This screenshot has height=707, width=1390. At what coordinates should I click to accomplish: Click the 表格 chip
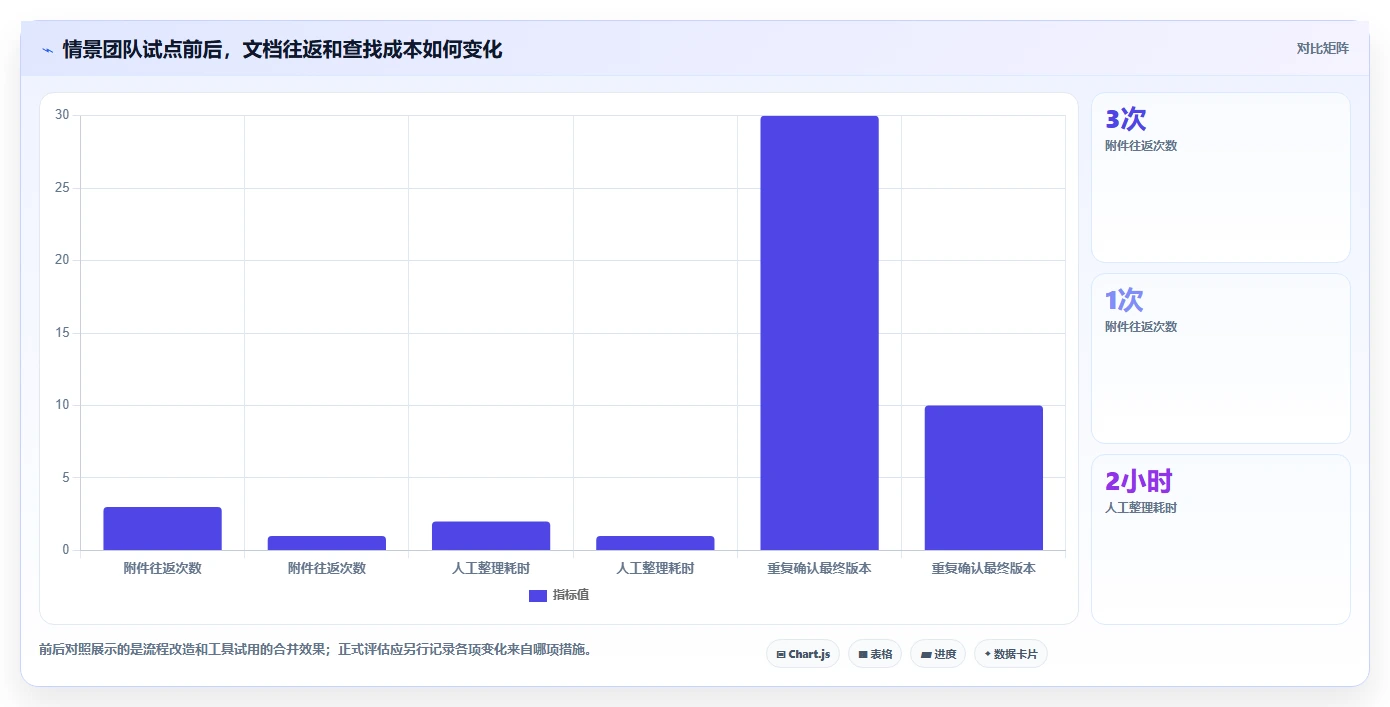point(875,654)
